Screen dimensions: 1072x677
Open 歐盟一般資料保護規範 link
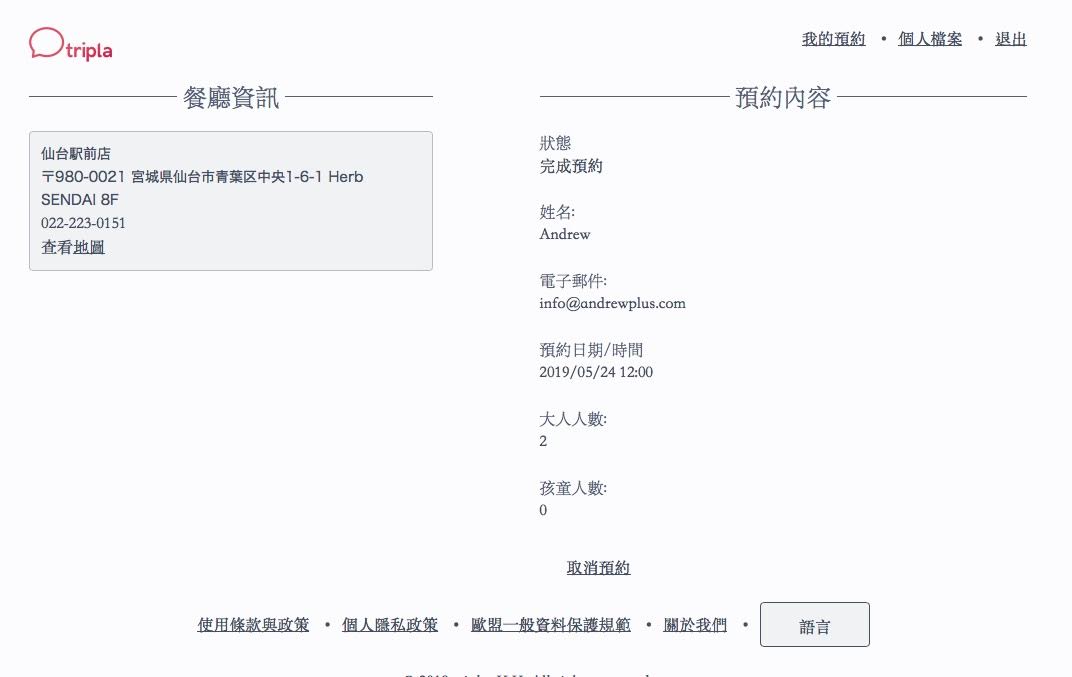click(x=550, y=624)
